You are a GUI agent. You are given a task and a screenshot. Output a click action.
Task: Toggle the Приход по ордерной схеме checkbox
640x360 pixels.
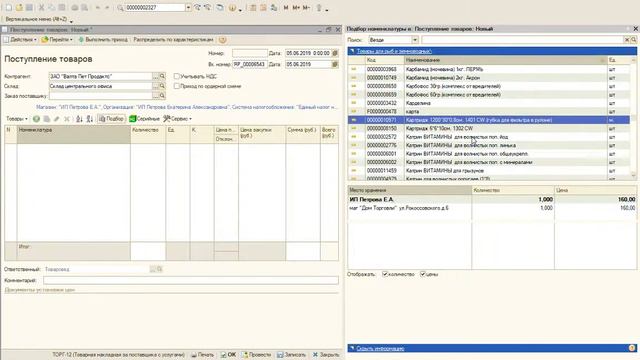177,86
